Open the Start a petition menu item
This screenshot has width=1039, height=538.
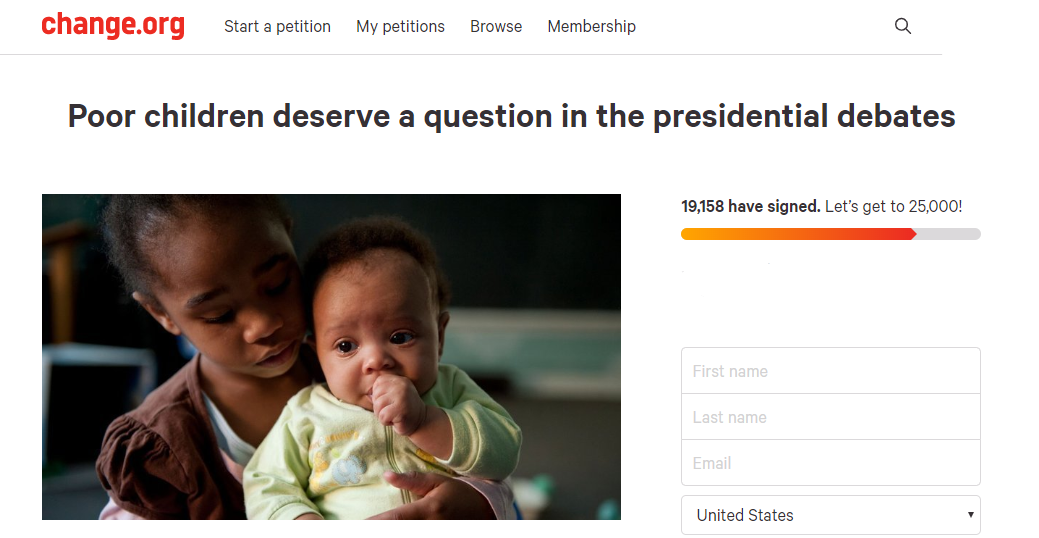click(x=277, y=27)
